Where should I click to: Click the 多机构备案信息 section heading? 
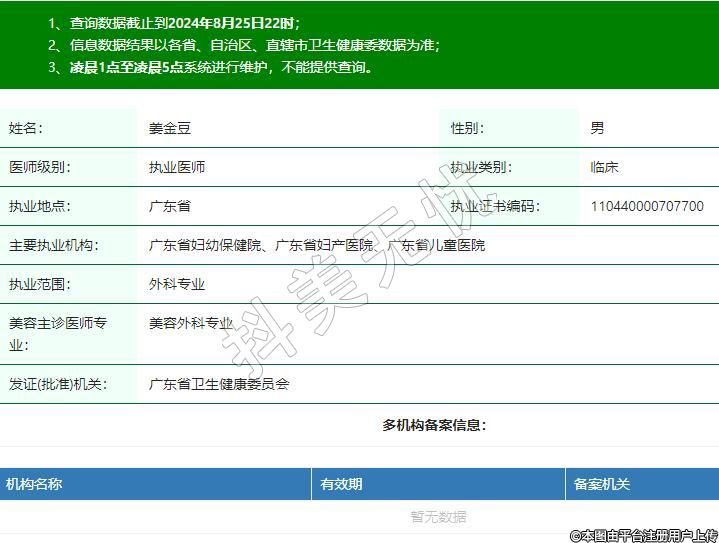point(434,425)
